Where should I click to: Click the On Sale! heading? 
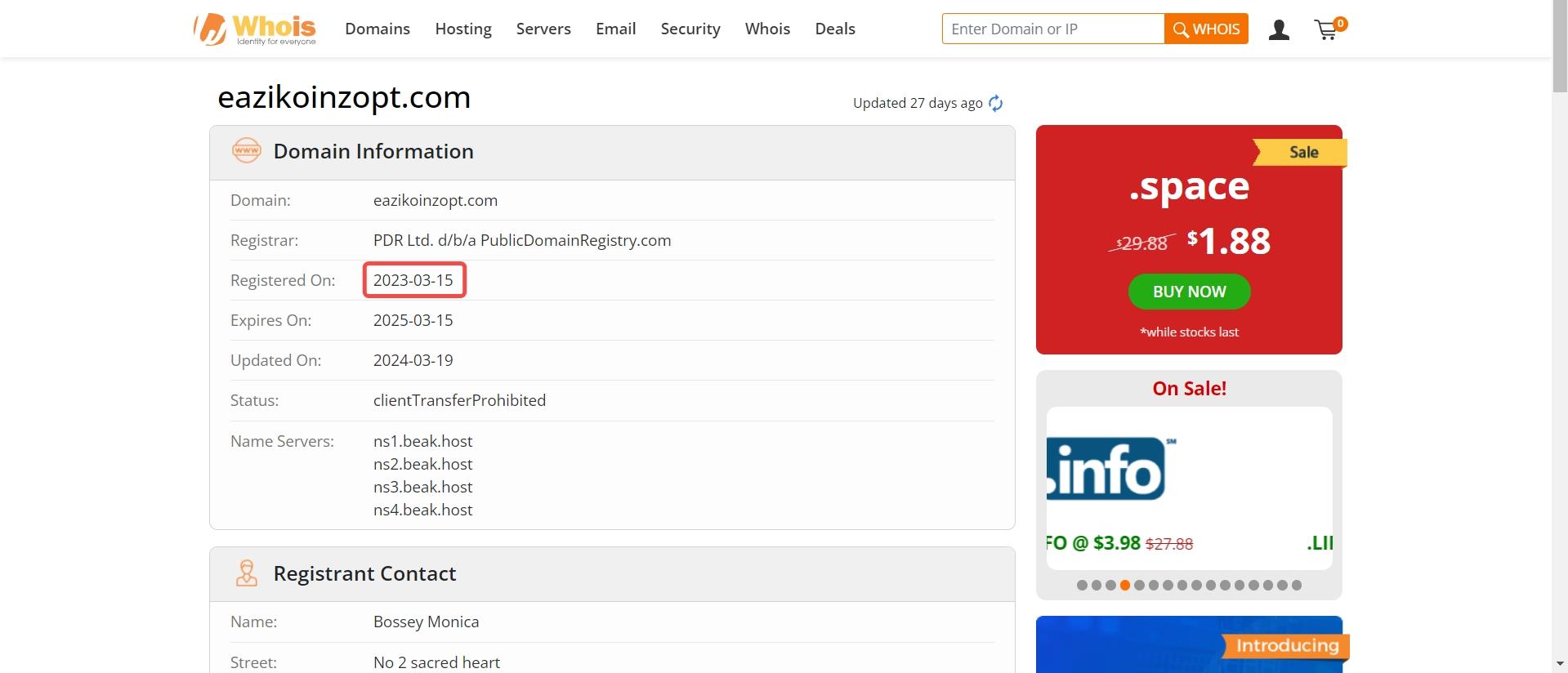(x=1189, y=388)
